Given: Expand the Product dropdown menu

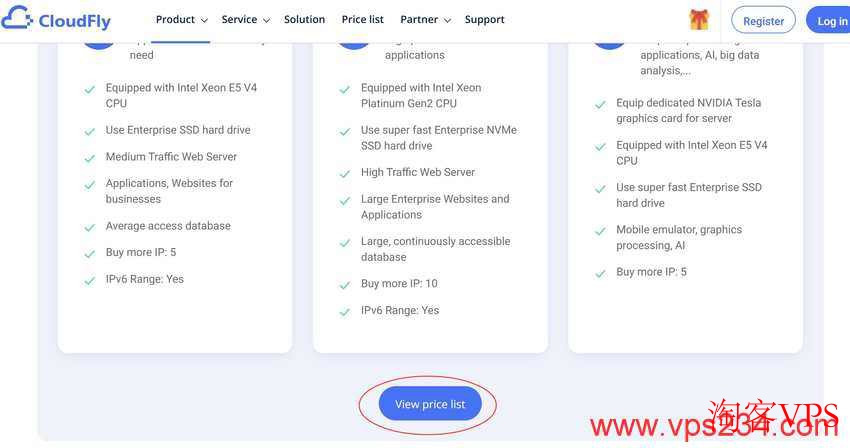Looking at the screenshot, I should point(182,20).
